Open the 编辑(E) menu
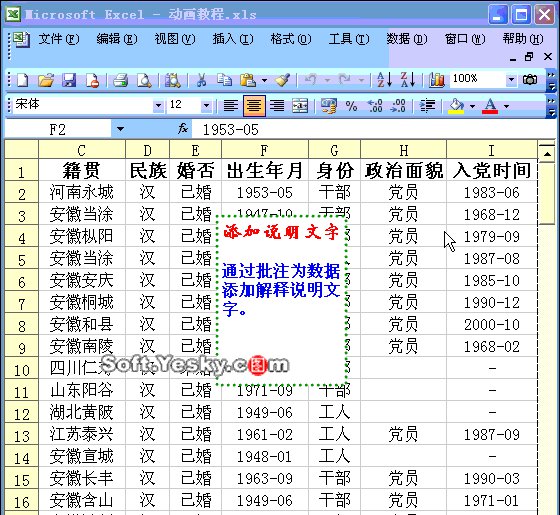Image resolution: width=560 pixels, height=515 pixels. (x=117, y=39)
